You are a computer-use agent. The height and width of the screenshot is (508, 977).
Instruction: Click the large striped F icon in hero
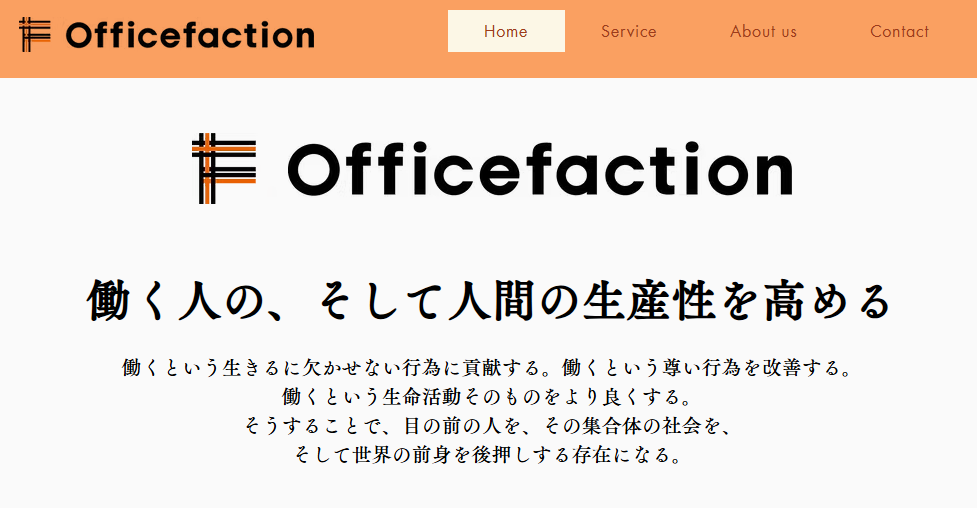coord(223,168)
